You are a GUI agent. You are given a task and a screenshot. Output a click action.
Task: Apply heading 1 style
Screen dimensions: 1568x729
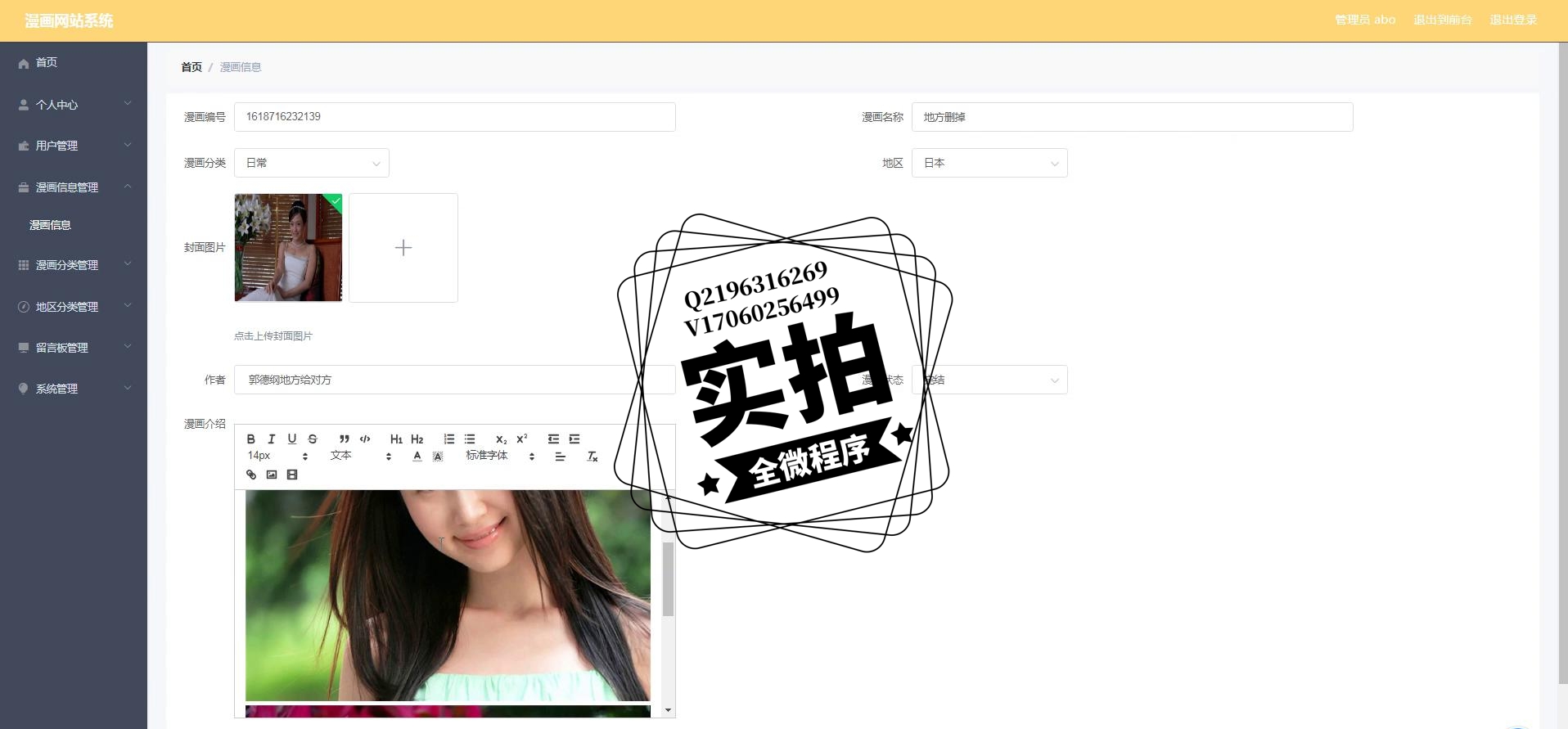coord(396,439)
